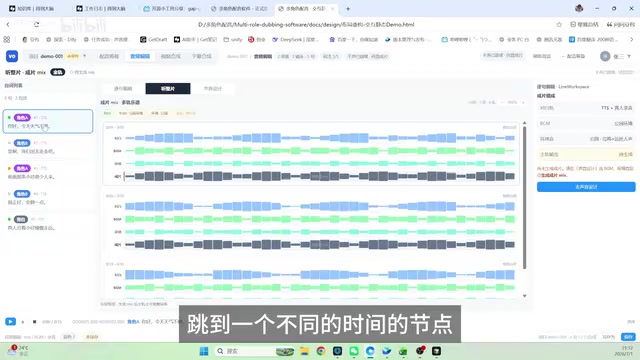Select the second 角色A line with orange dot

[x=48, y=172]
